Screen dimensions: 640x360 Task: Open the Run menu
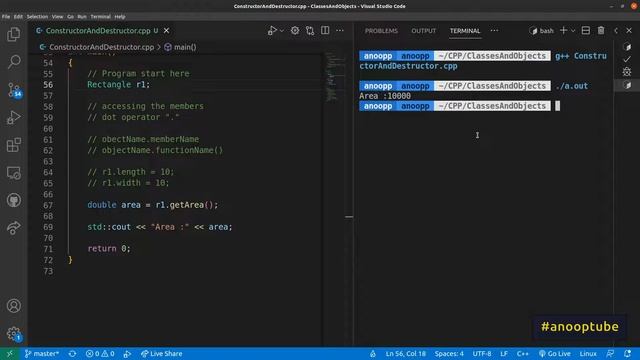click(82, 17)
